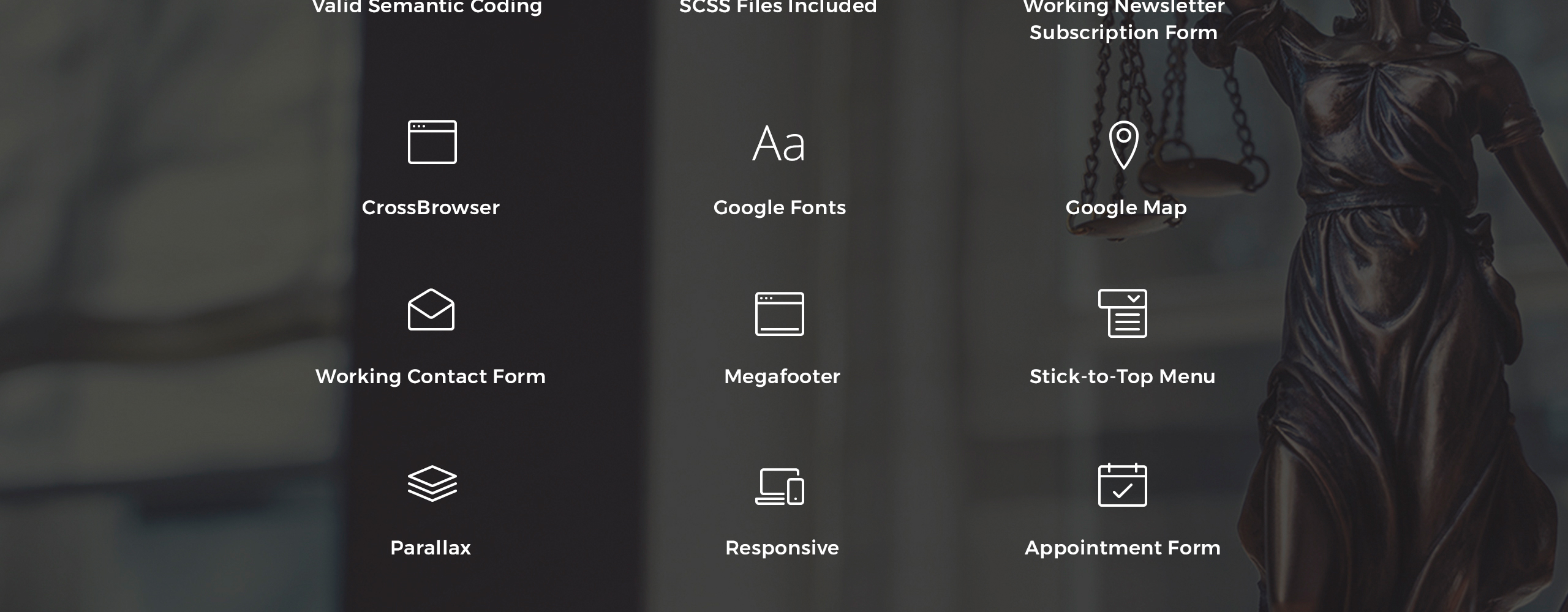Select the Working Newsletter Subscription Form text

click(x=1123, y=20)
